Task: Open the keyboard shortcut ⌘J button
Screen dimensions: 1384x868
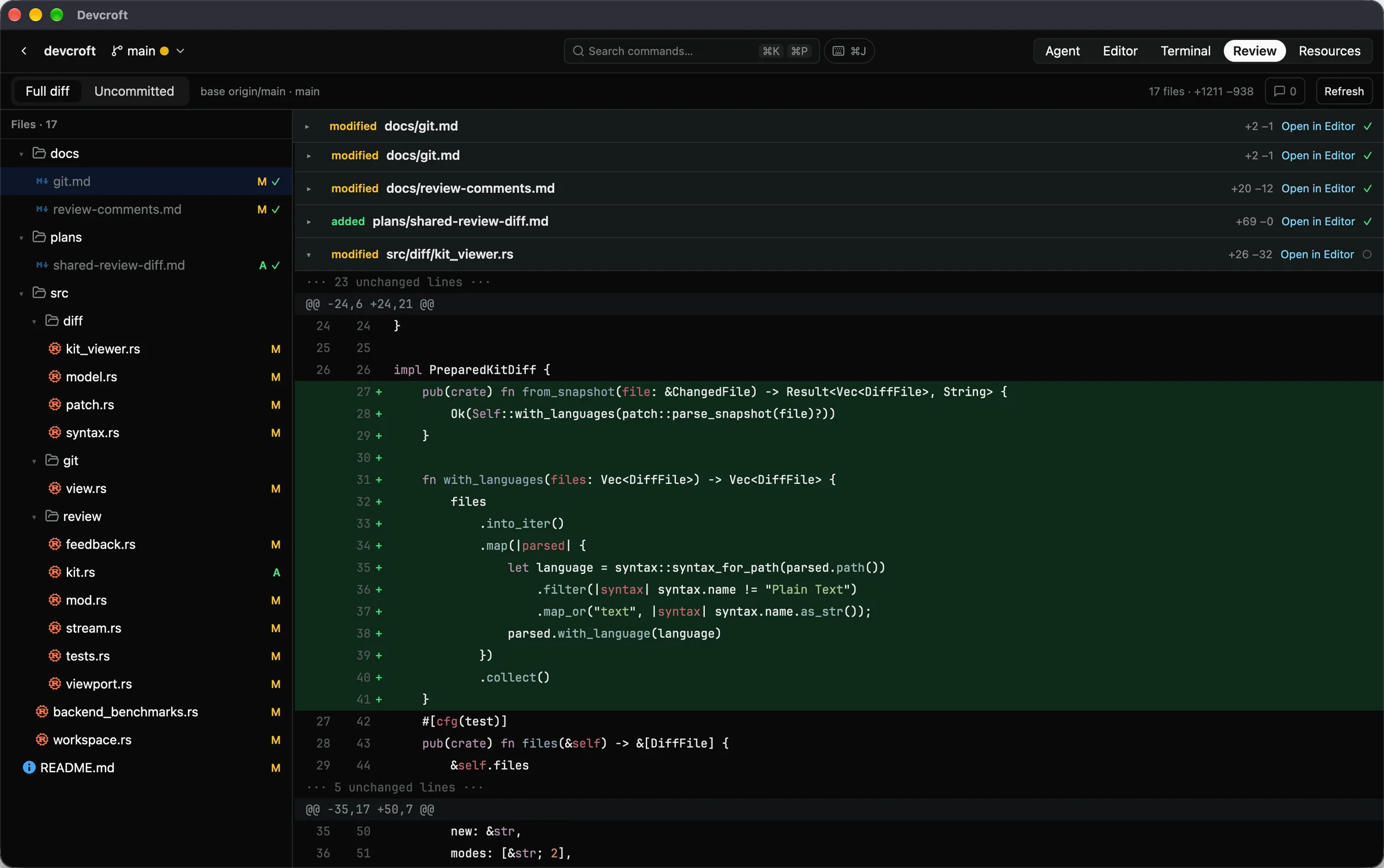Action: pyautogui.click(x=849, y=51)
